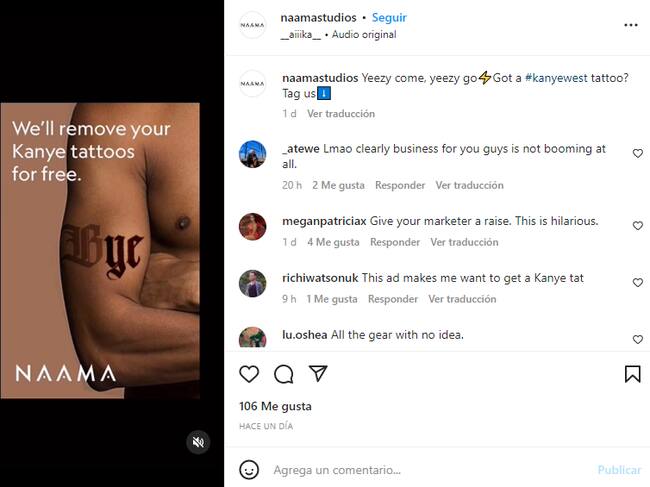
Task: Share post with paper plane icon
Action: (318, 374)
